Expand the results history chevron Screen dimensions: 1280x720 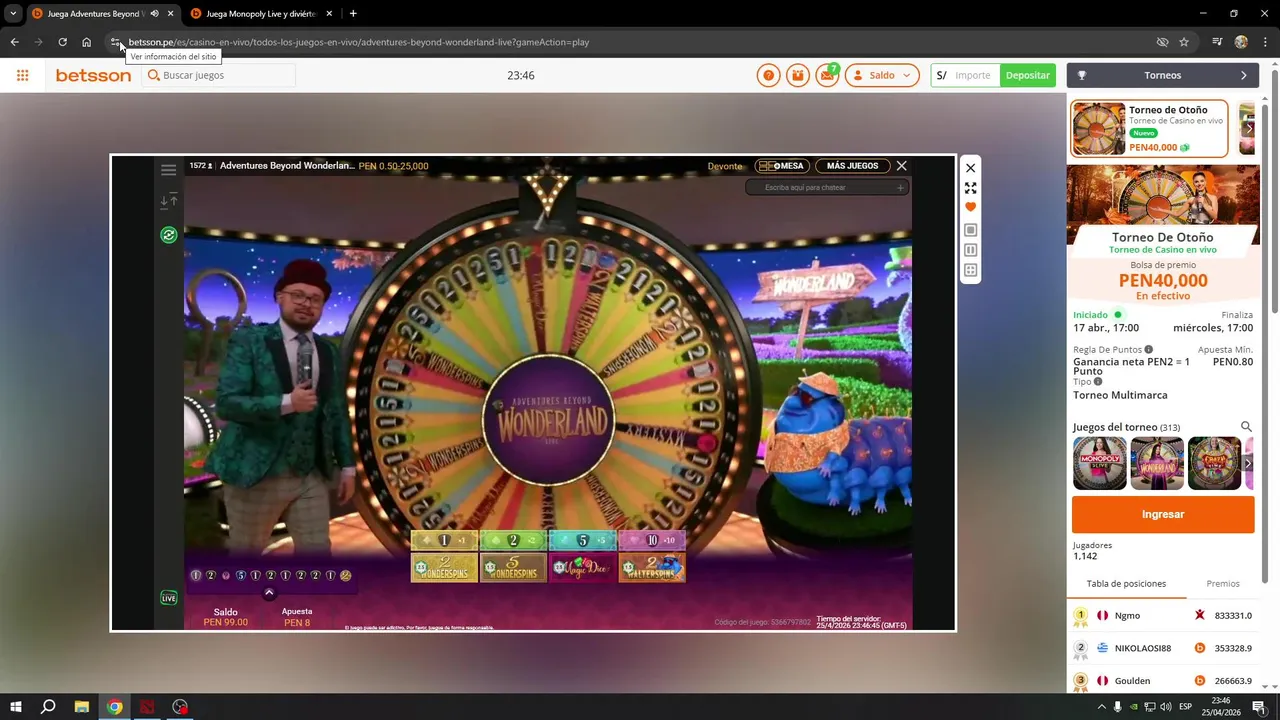point(269,593)
